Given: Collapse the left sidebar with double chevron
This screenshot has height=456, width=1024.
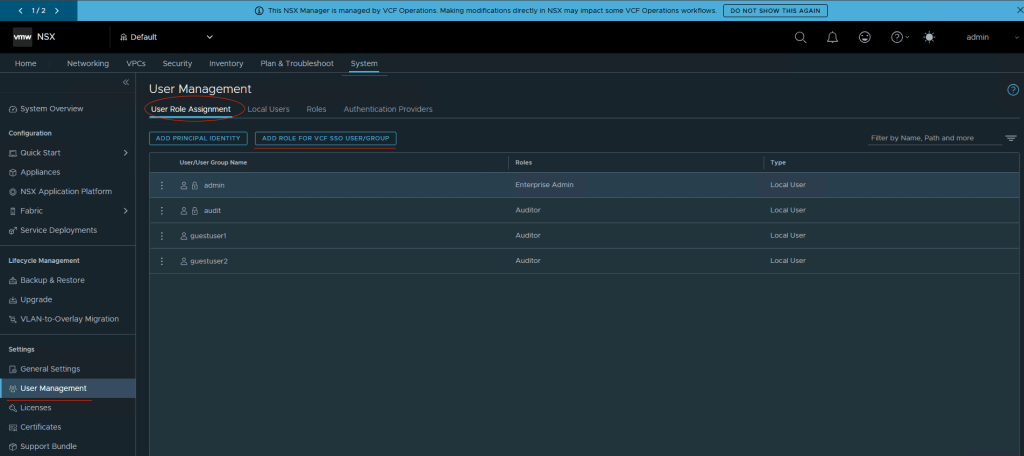Looking at the screenshot, I should point(125,82).
